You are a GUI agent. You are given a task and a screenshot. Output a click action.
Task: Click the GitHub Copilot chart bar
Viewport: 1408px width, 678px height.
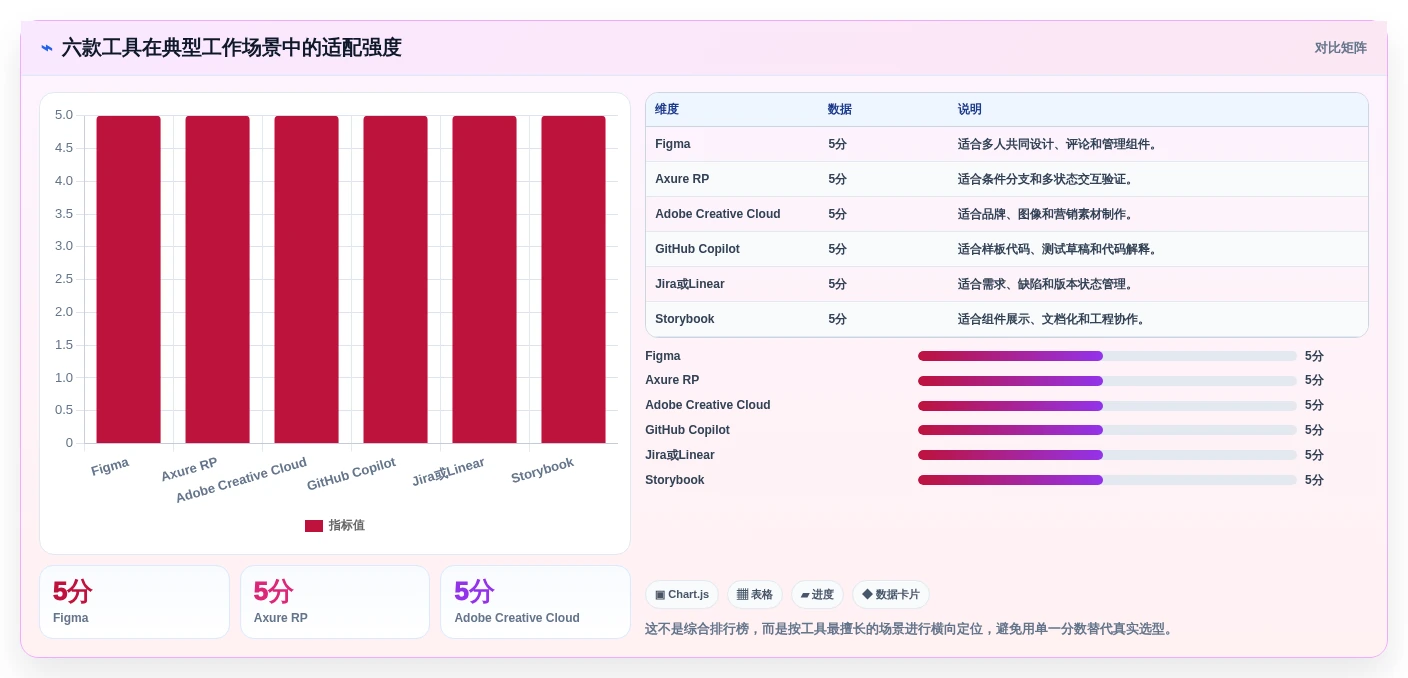point(395,279)
